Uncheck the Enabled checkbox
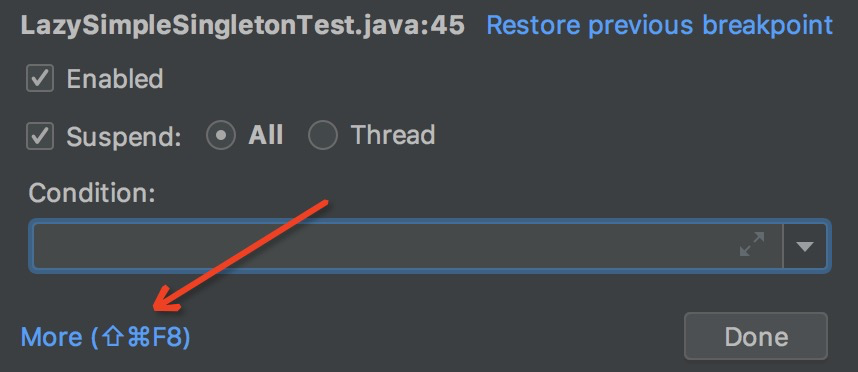The width and height of the screenshot is (858, 372). 40,79
